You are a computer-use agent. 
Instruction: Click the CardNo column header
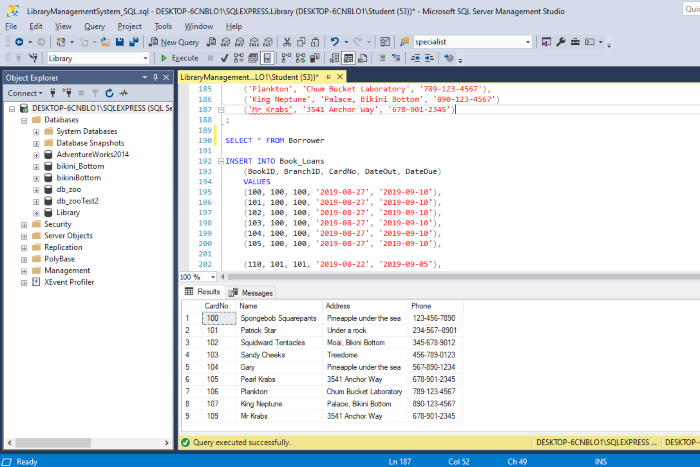click(x=217, y=306)
